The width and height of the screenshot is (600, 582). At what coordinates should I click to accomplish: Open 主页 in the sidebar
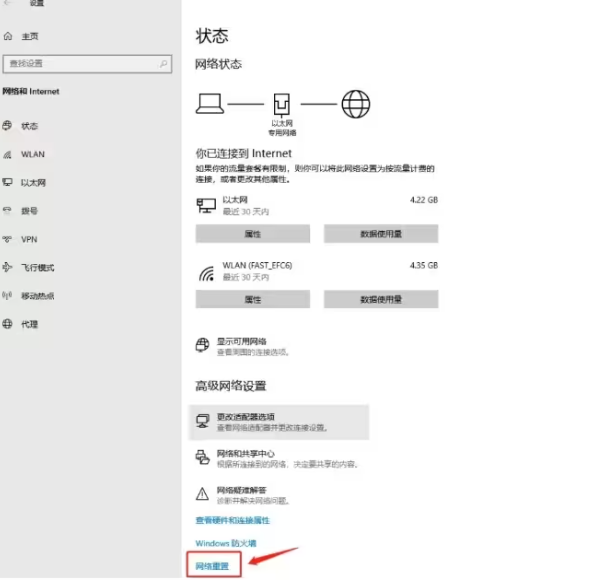30,36
